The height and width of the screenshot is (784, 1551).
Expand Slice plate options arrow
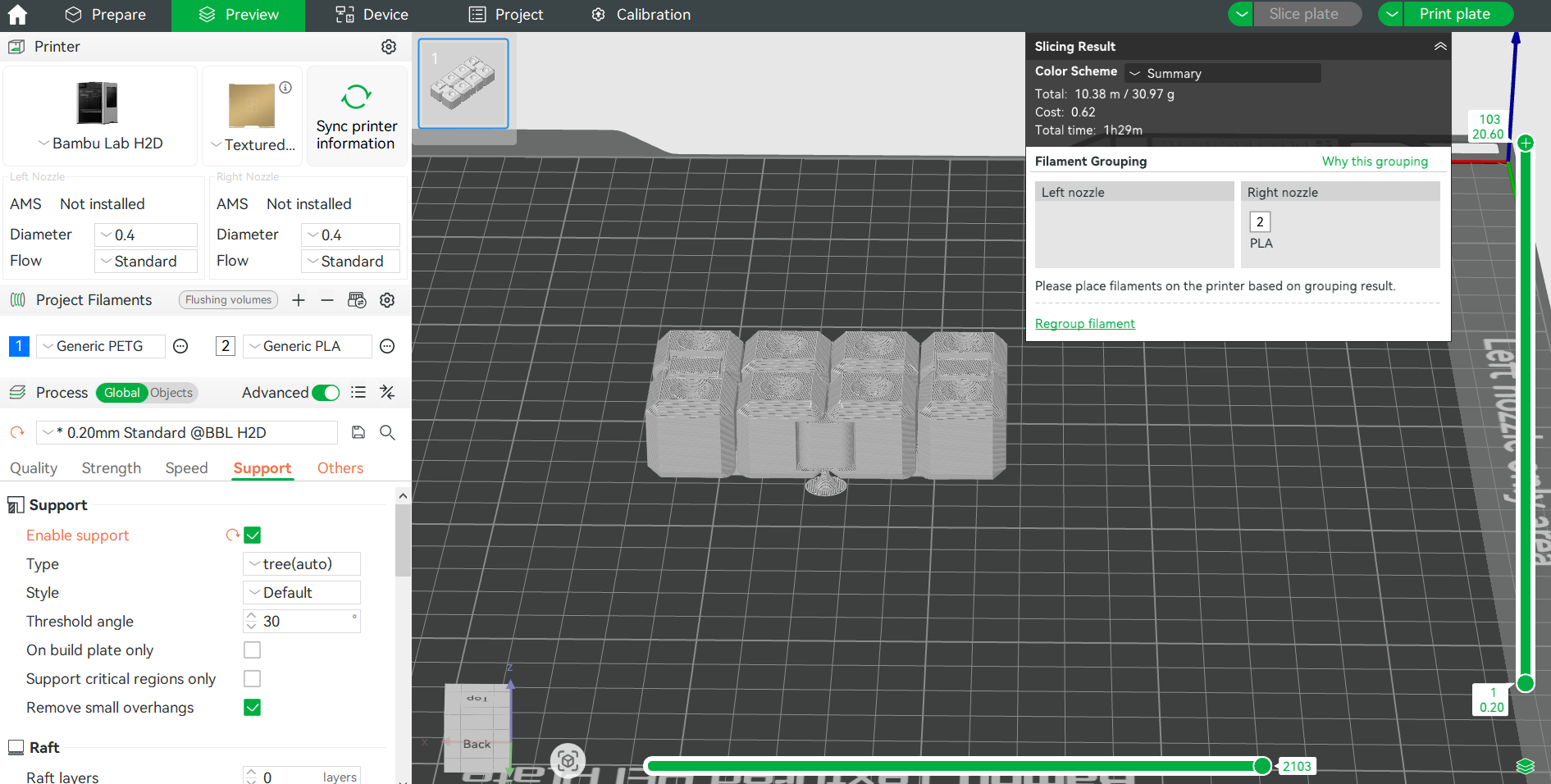coord(1241,14)
